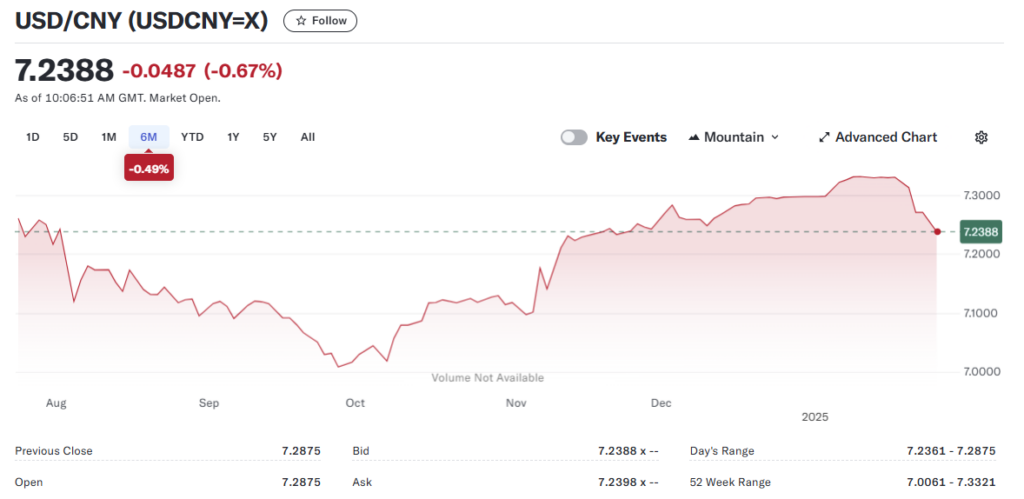Open chart settings gear icon

tap(981, 137)
